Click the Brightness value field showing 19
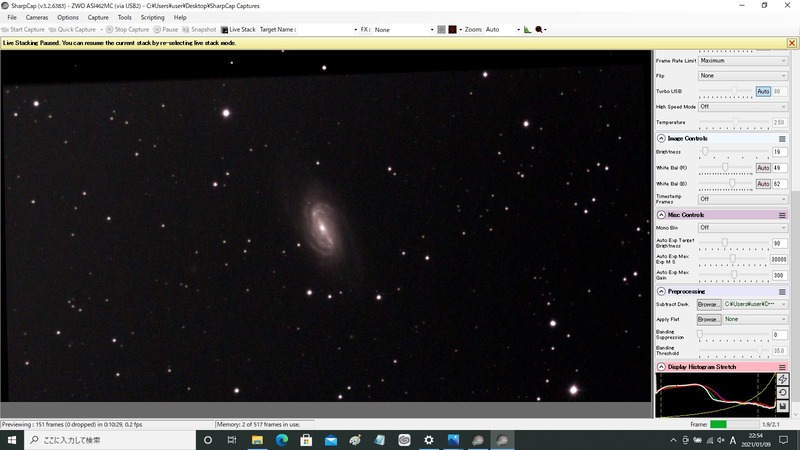 coord(780,152)
